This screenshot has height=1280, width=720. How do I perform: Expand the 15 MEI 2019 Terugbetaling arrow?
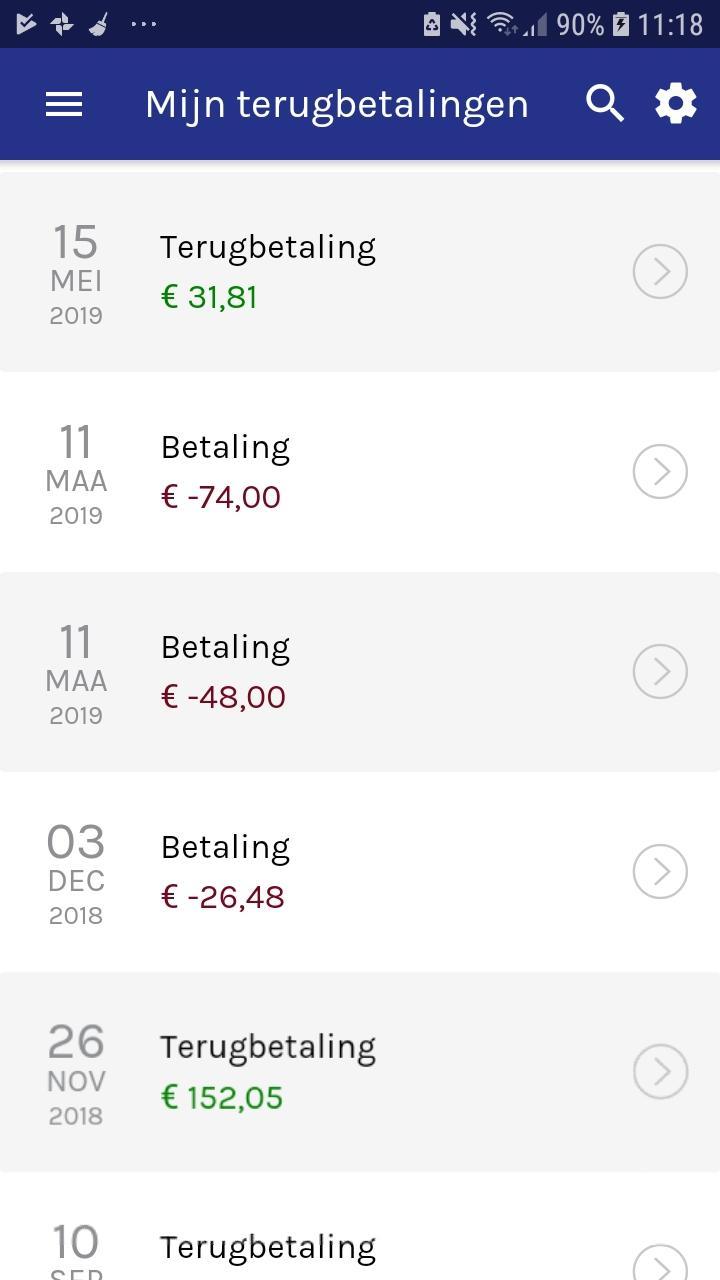tap(660, 271)
